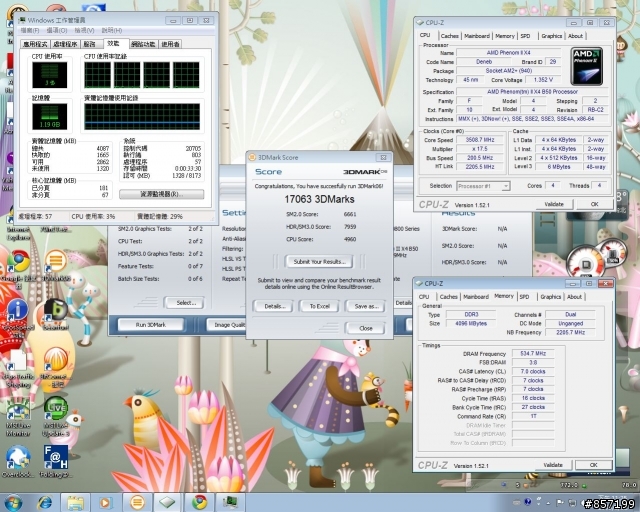Open Windows Explorer folder on taskbar

pos(76,502)
